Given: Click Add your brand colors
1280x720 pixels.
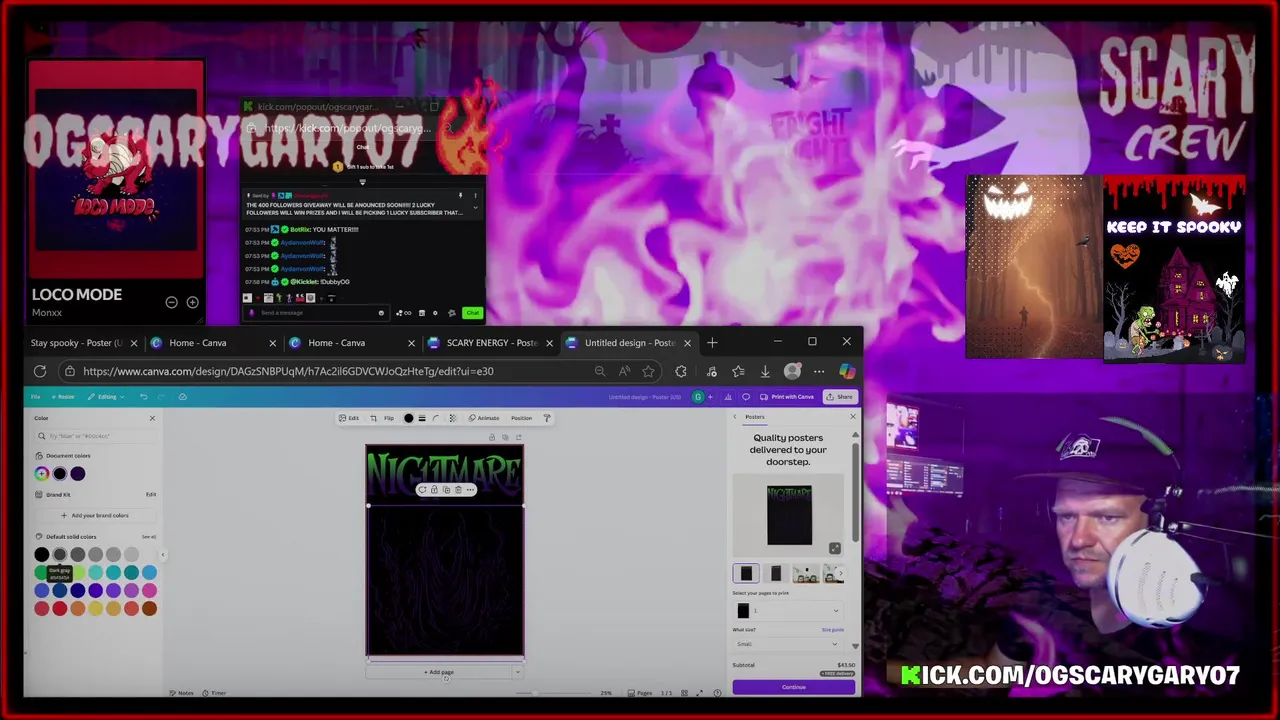Looking at the screenshot, I should click(x=95, y=515).
